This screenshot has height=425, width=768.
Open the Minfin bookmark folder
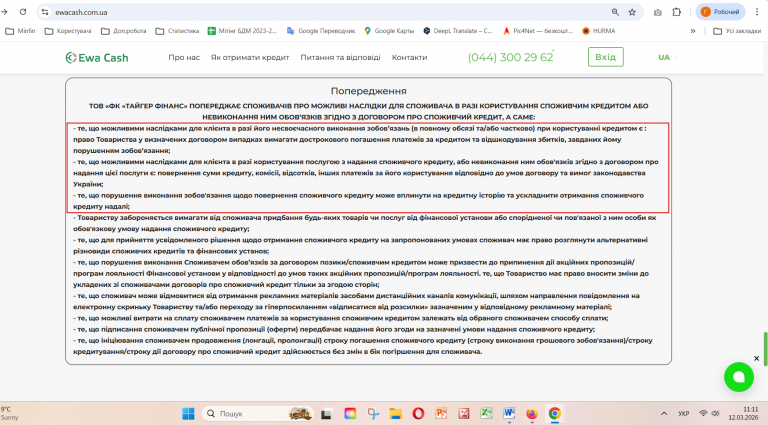[20, 31]
